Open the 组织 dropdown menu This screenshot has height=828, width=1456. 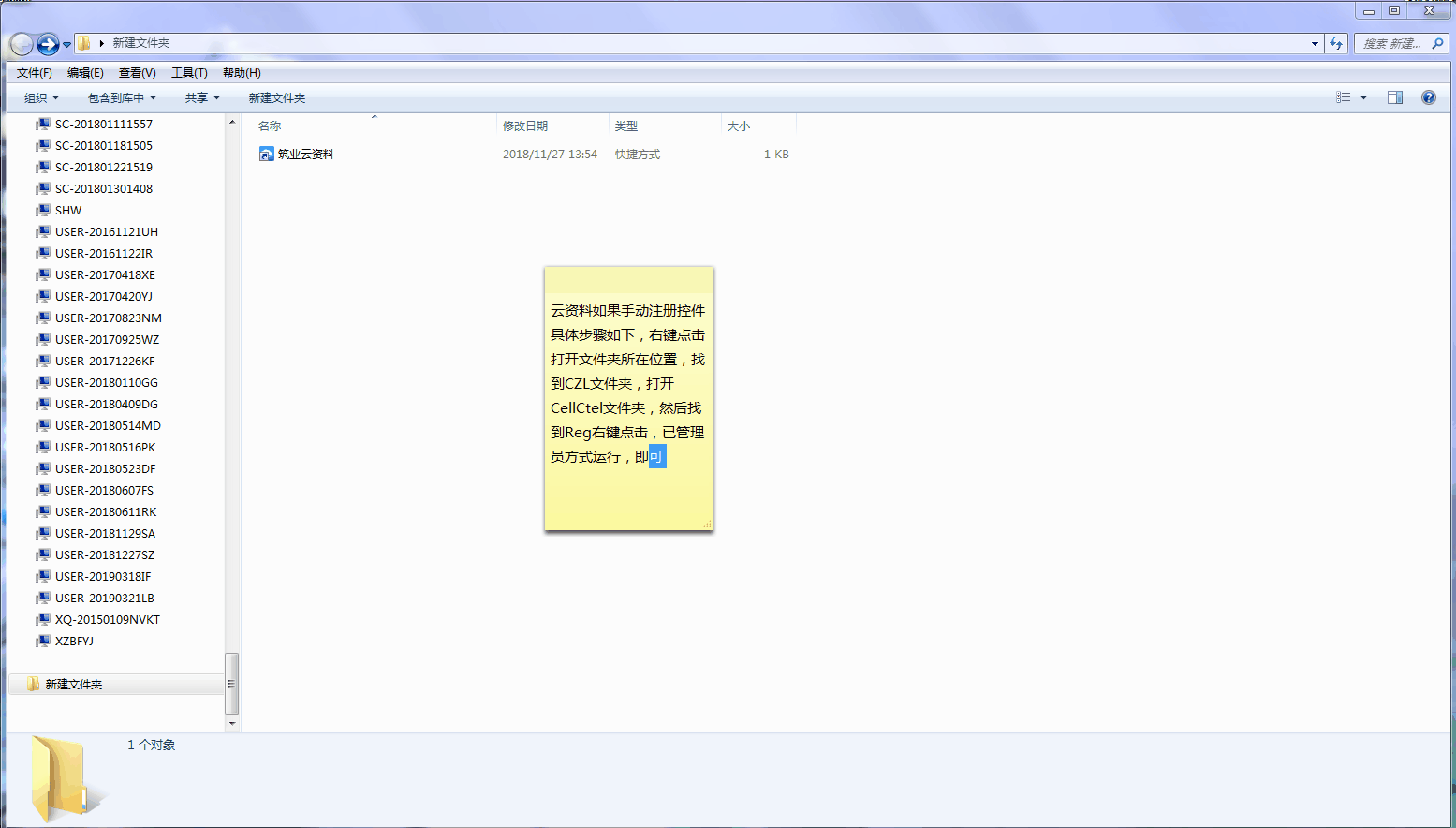pyautogui.click(x=41, y=98)
